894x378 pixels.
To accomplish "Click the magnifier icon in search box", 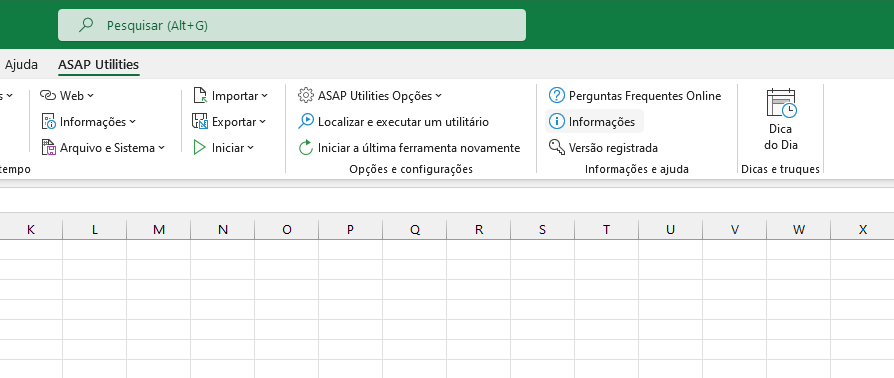I will pos(86,25).
